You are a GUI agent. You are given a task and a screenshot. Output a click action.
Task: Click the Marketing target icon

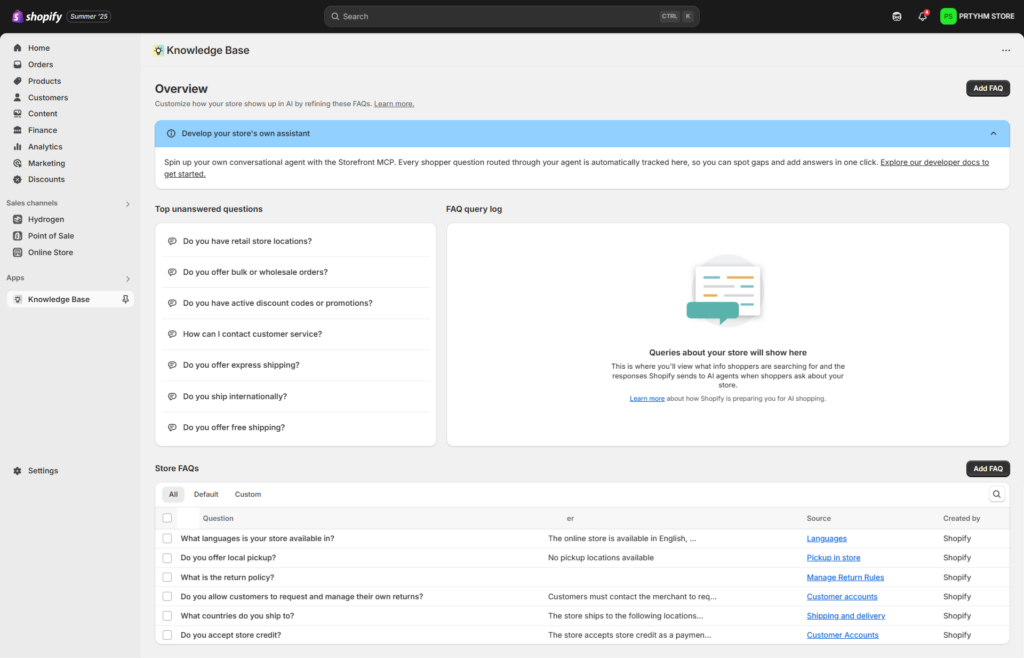[x=18, y=163]
